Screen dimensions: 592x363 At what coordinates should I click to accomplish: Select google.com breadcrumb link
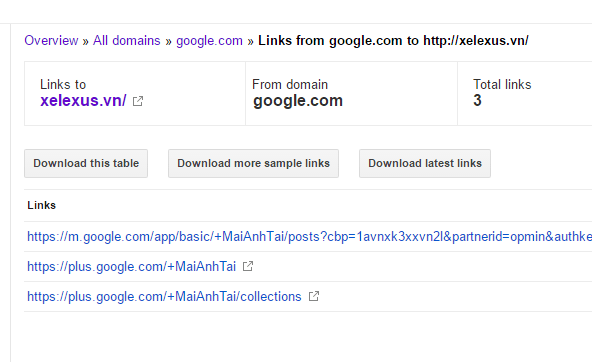click(209, 40)
